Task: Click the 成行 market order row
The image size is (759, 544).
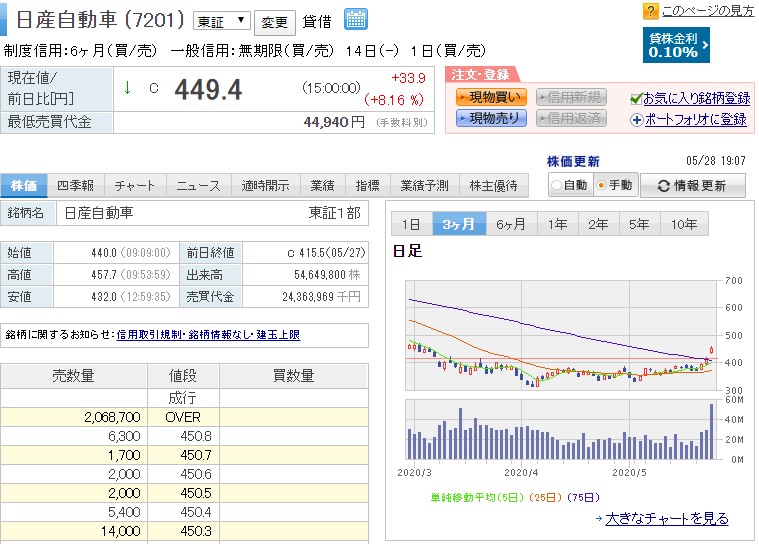Action: (184, 398)
